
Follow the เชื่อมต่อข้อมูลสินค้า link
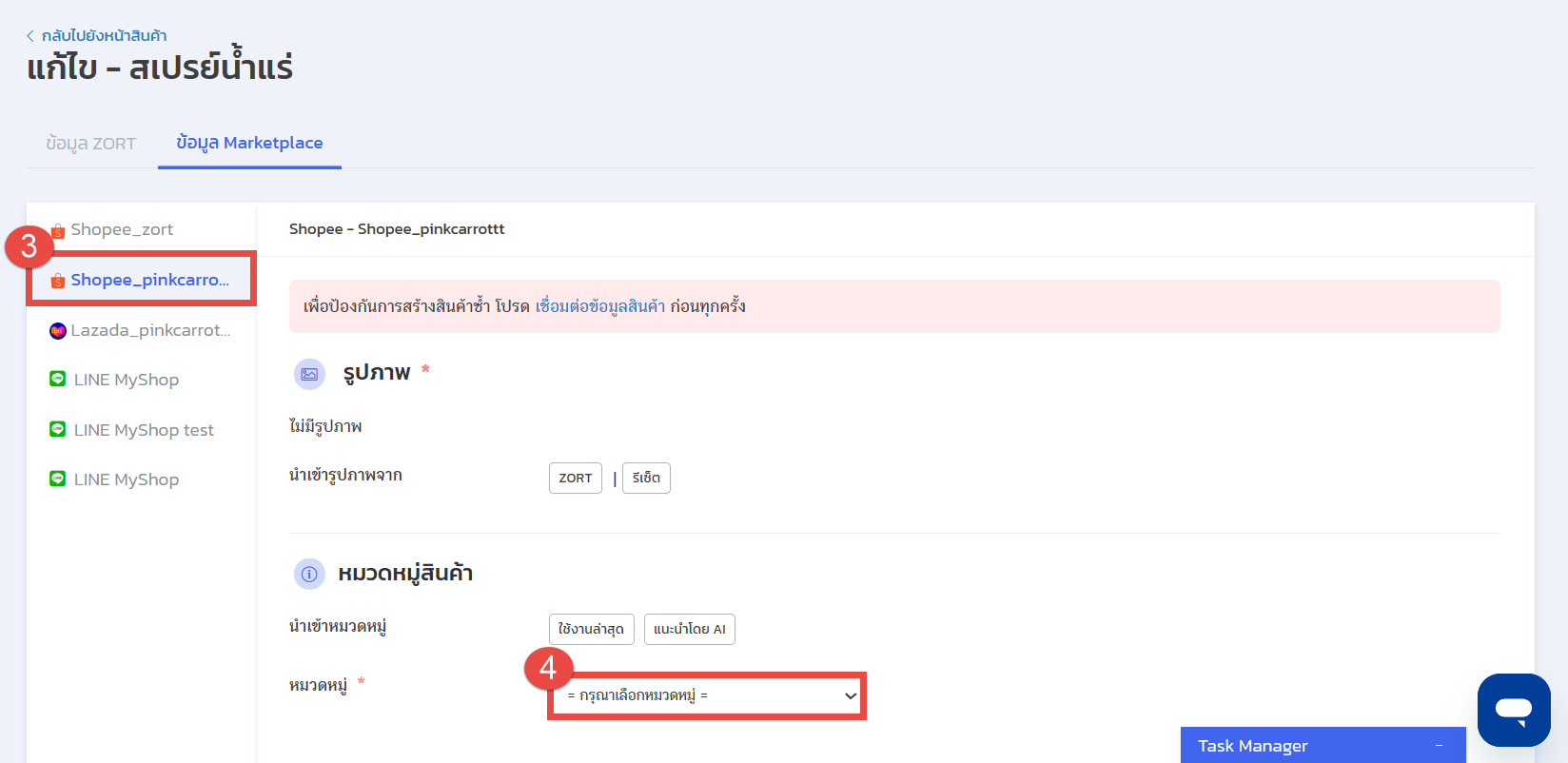600,306
